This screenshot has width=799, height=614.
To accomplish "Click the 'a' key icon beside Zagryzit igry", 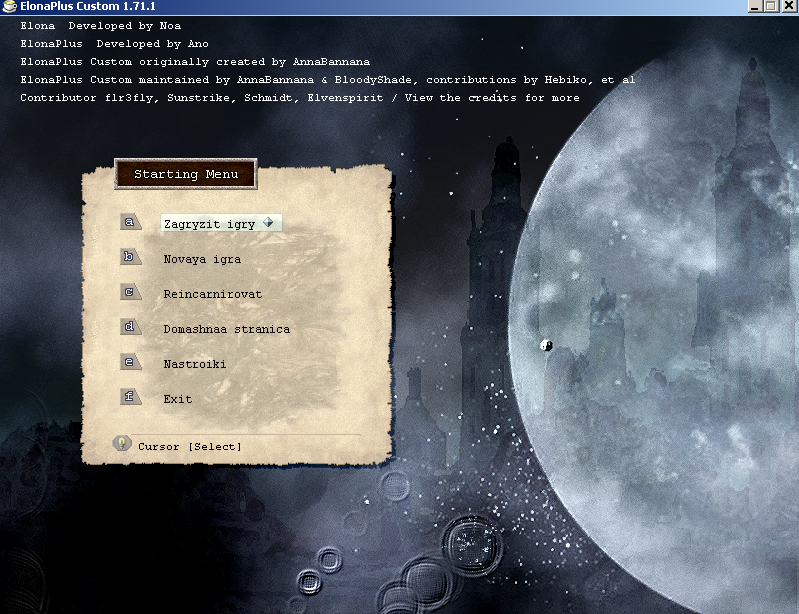I will click(130, 222).
